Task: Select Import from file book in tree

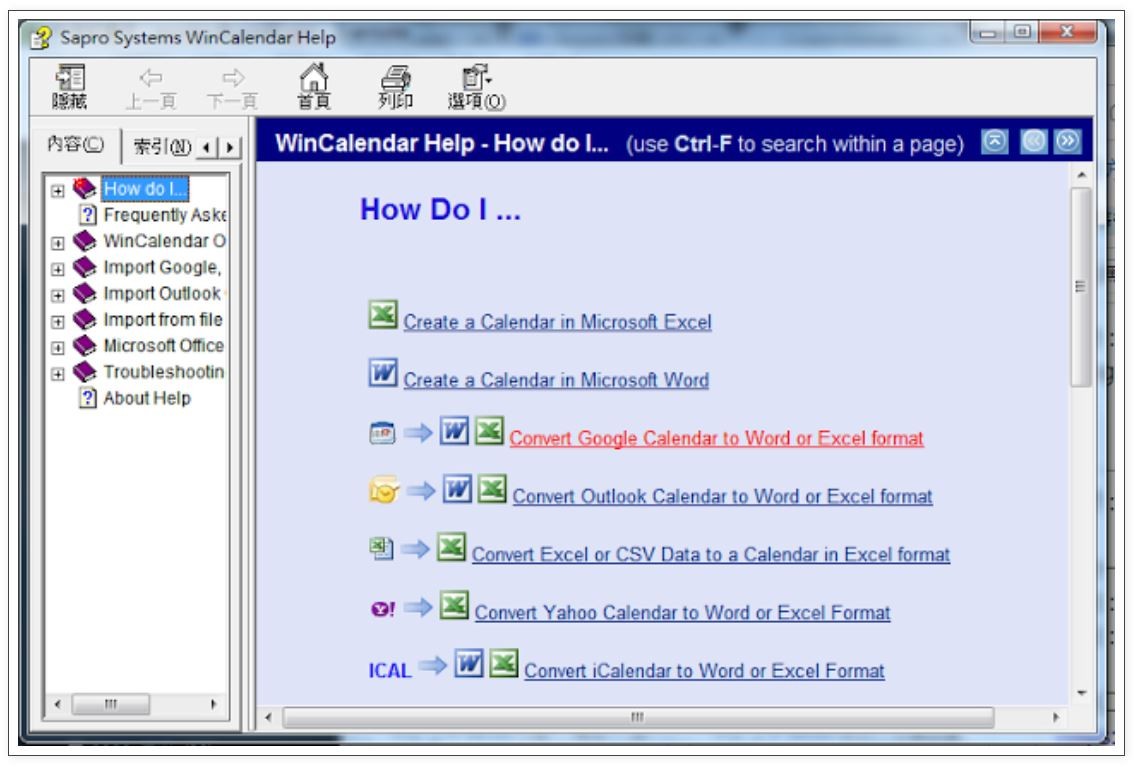Action: pyautogui.click(x=163, y=320)
